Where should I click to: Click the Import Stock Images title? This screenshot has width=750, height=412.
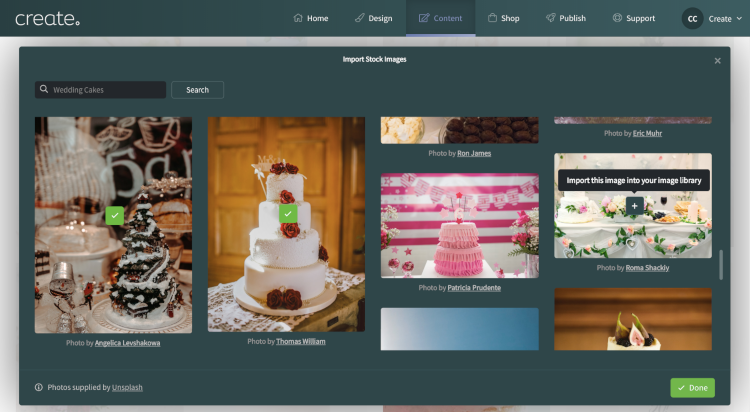tap(375, 59)
